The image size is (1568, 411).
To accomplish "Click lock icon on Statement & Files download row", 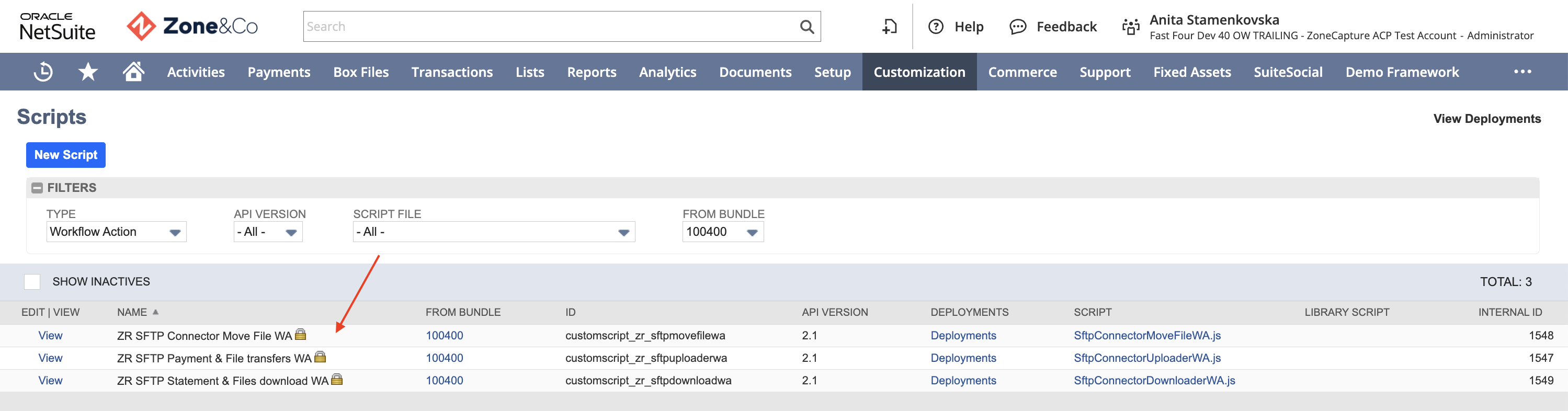I will (x=337, y=379).
